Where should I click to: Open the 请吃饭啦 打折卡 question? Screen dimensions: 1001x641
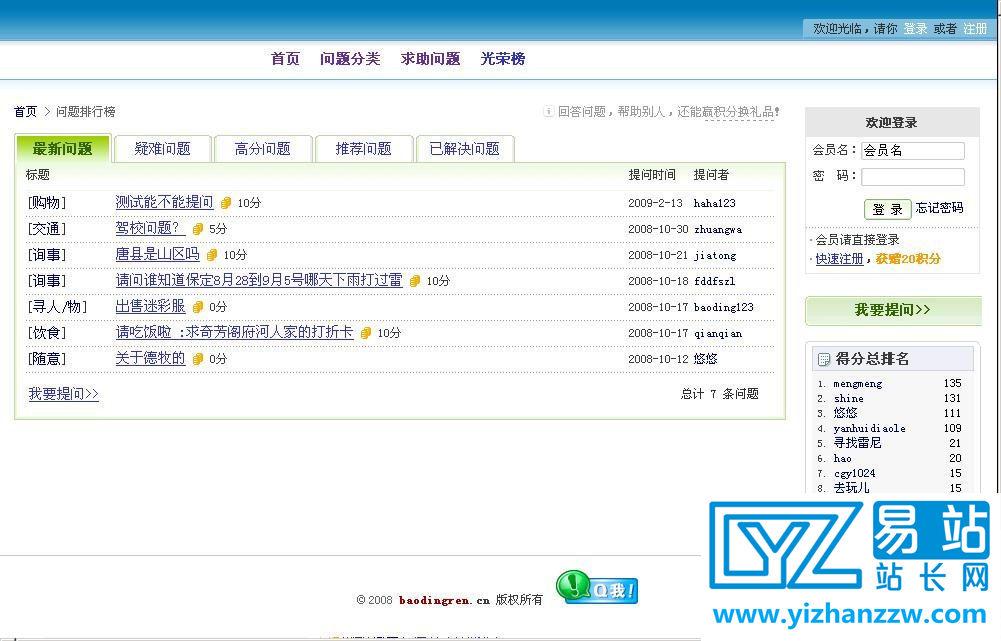coord(234,332)
